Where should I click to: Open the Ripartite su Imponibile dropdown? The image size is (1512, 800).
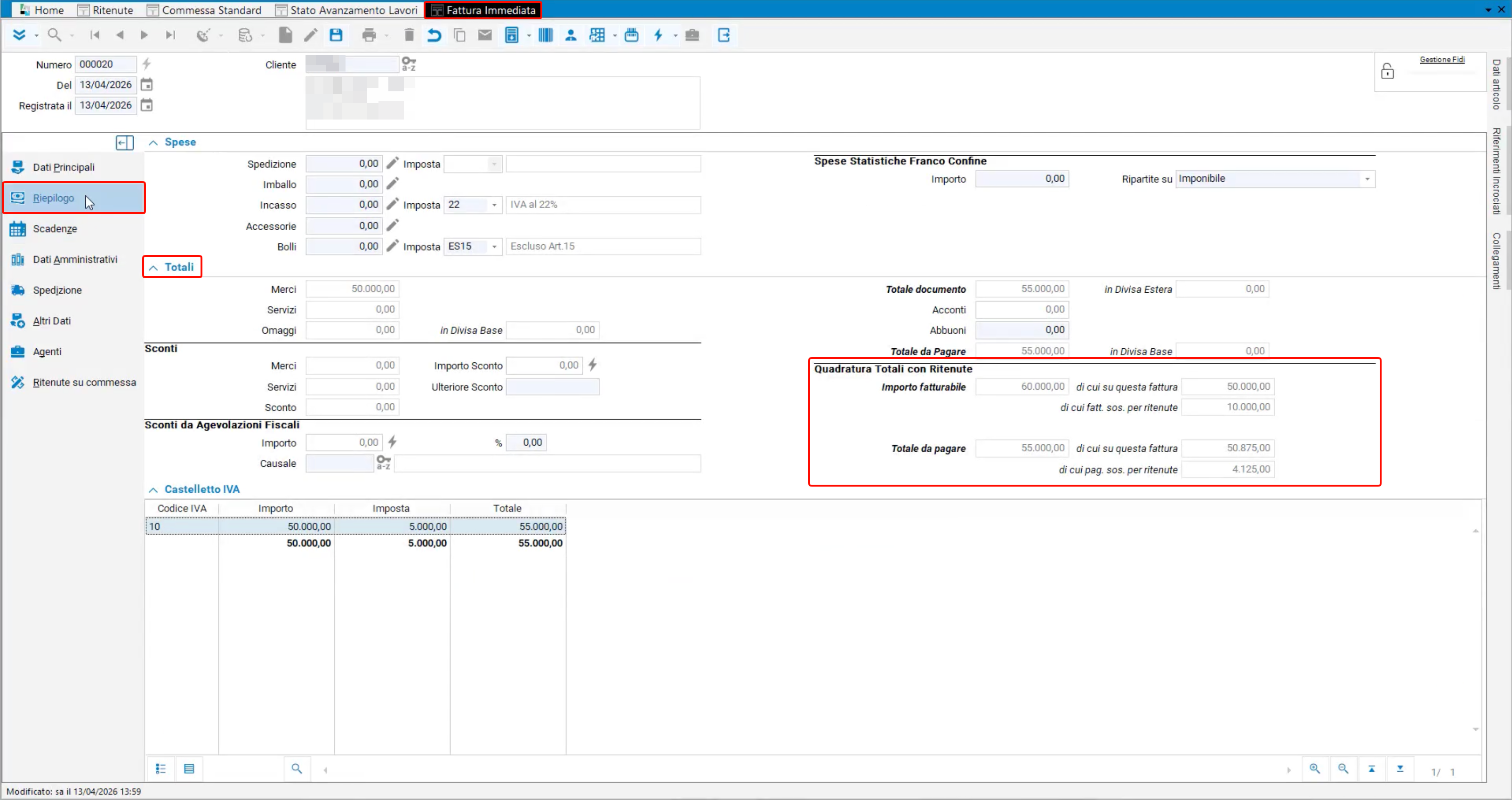click(x=1367, y=179)
